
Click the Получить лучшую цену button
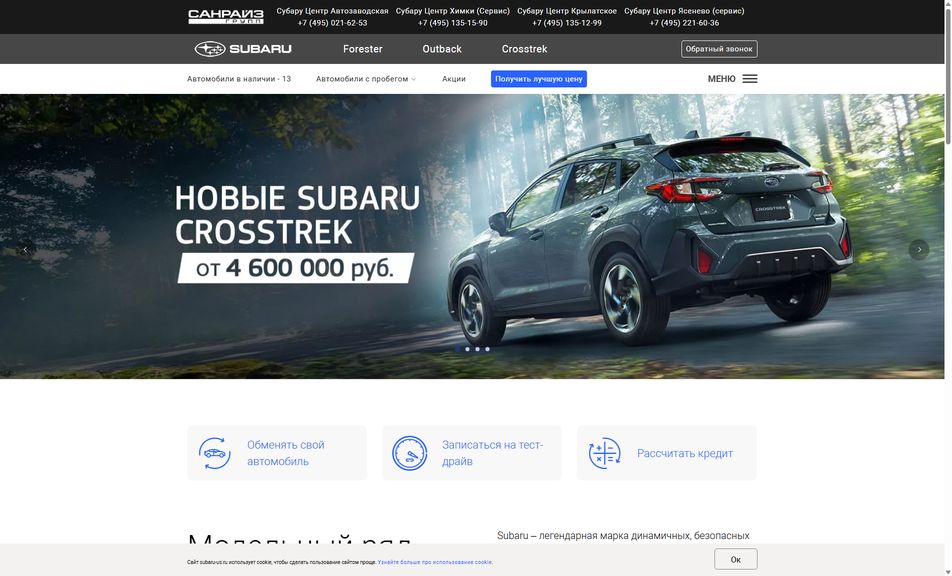coord(539,79)
